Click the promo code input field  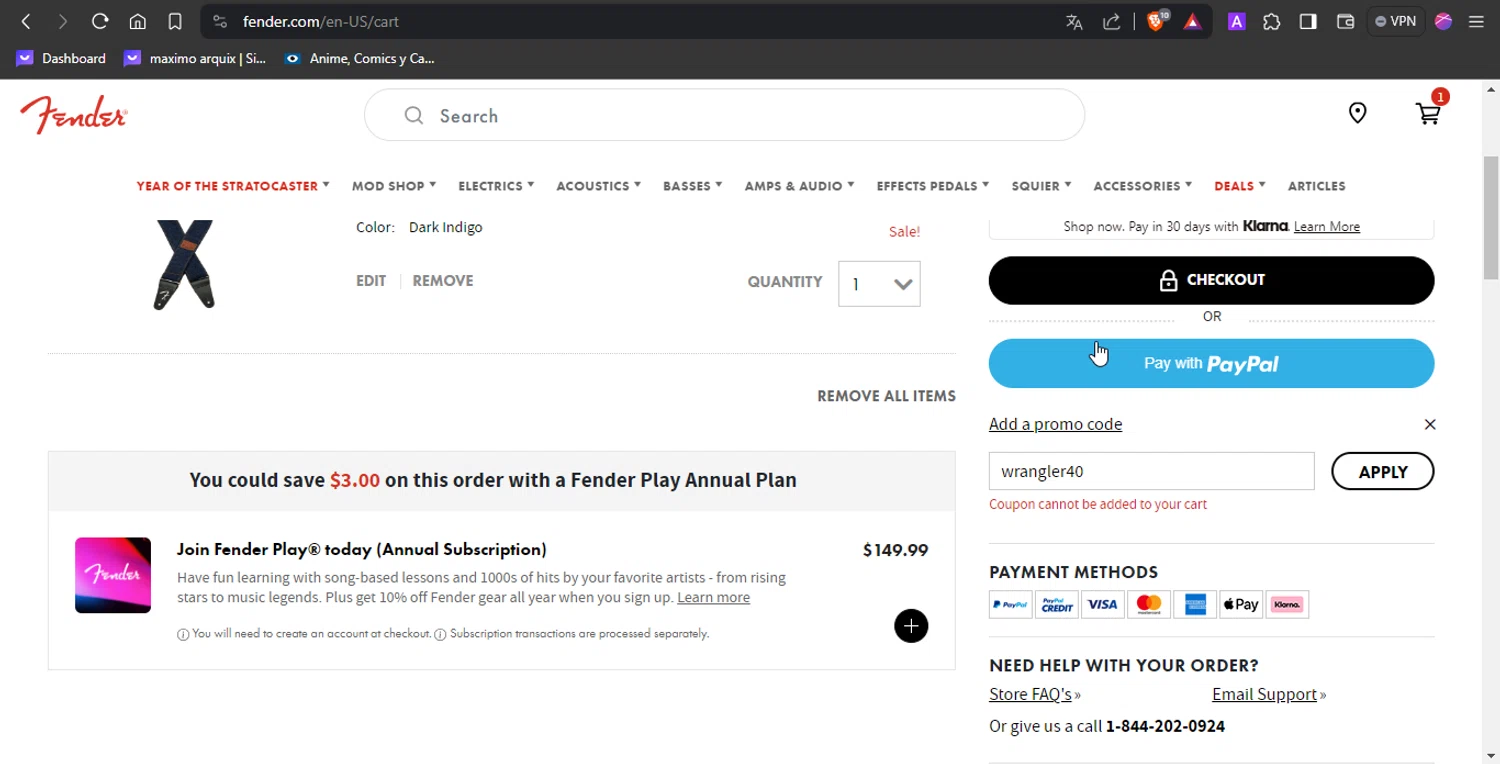point(1151,471)
